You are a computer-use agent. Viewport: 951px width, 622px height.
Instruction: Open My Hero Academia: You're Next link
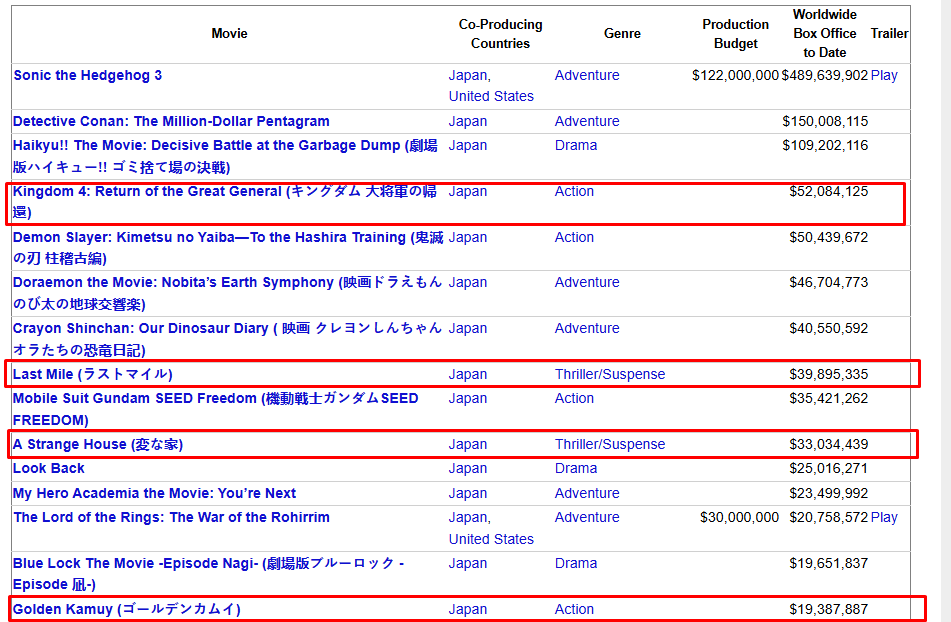[154, 493]
